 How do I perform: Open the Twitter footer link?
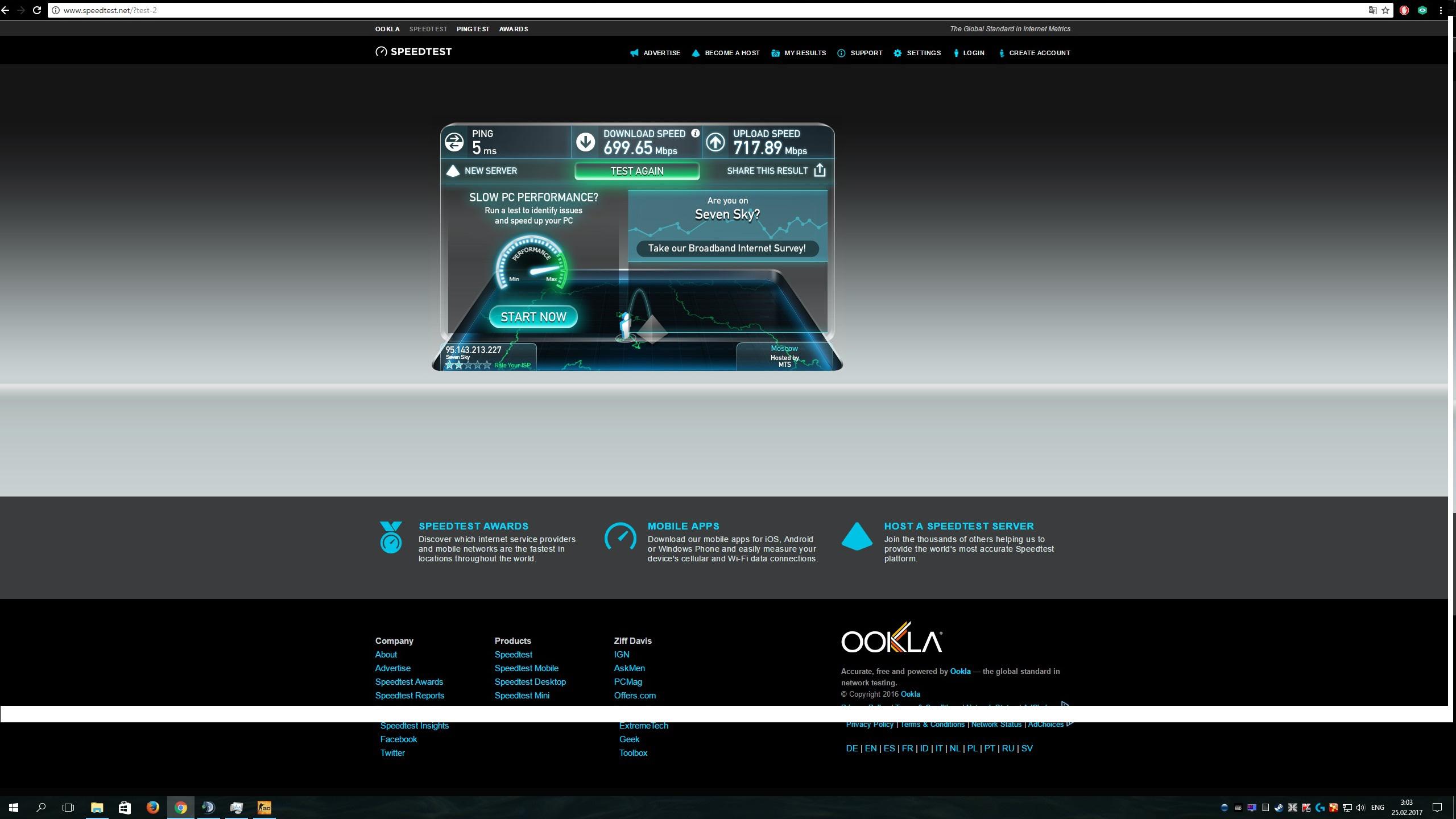pos(392,753)
